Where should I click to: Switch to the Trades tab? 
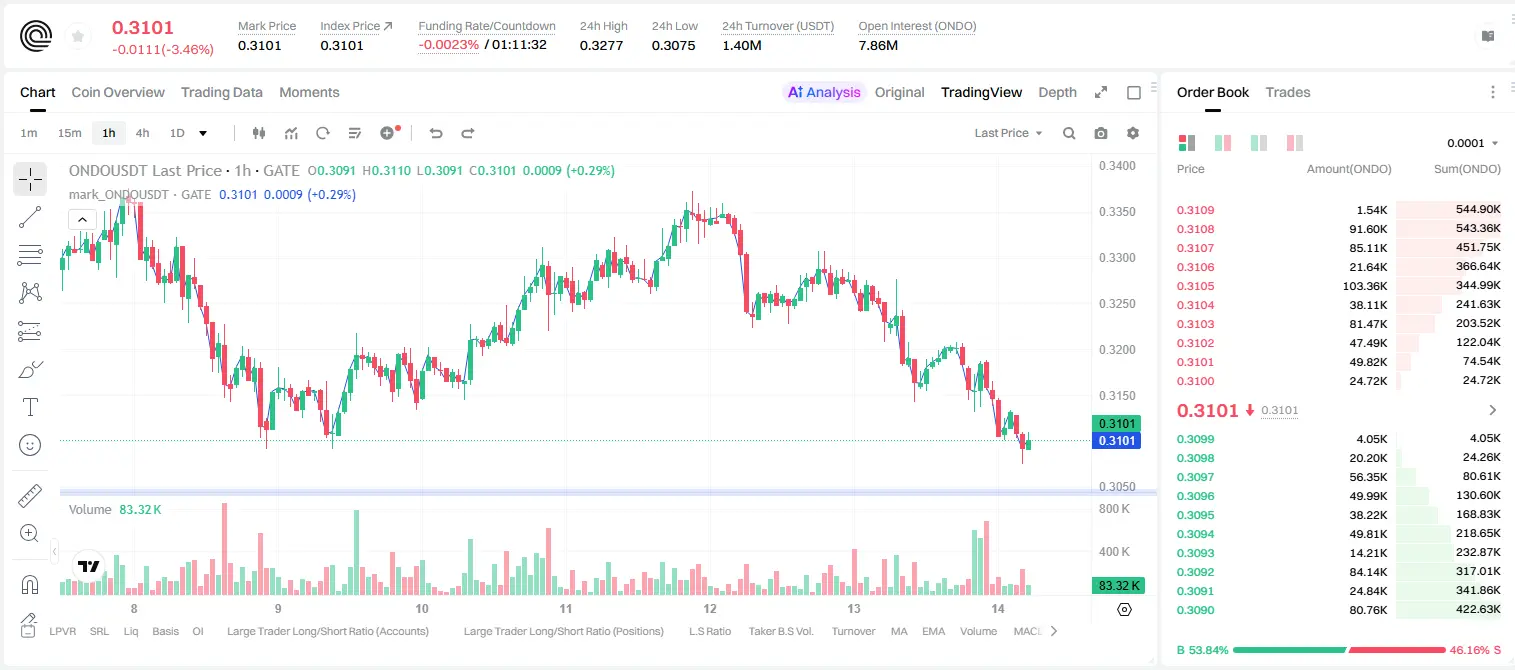(x=1288, y=92)
